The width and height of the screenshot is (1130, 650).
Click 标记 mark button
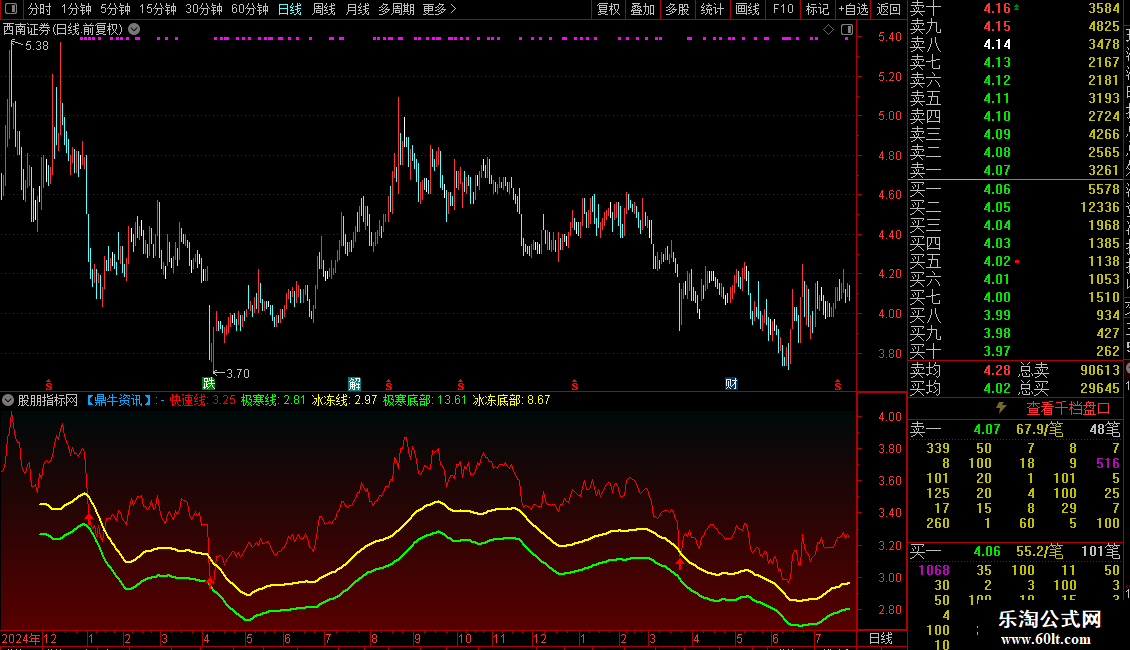817,9
